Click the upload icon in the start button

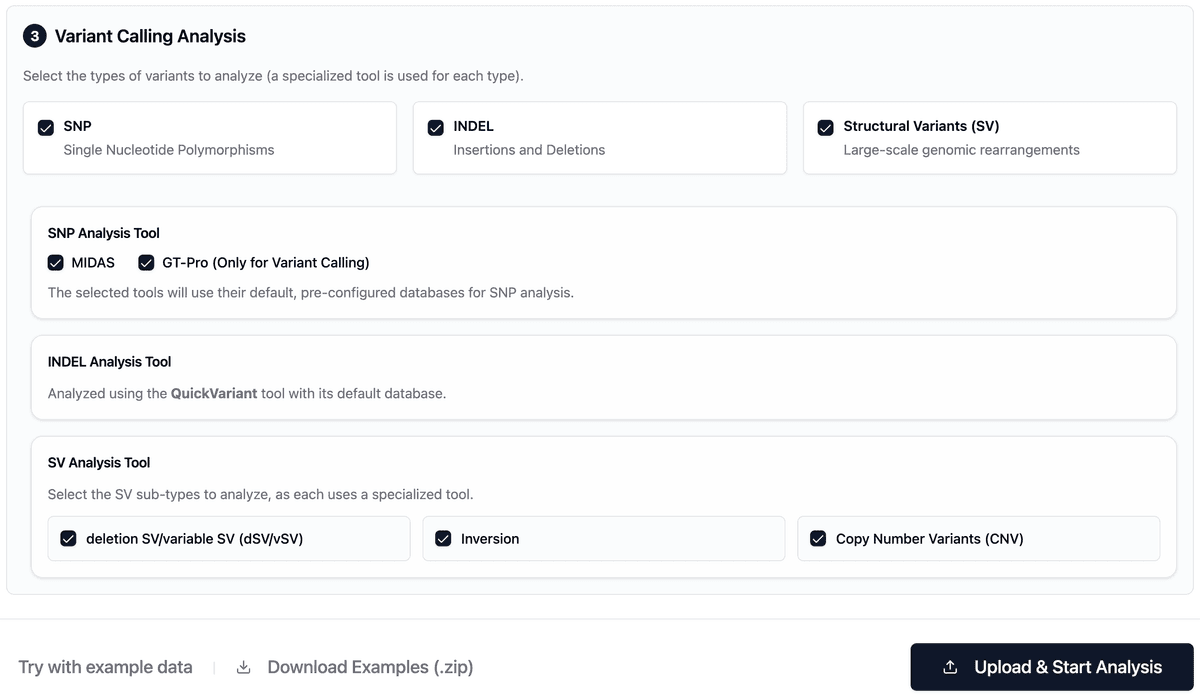click(948, 666)
